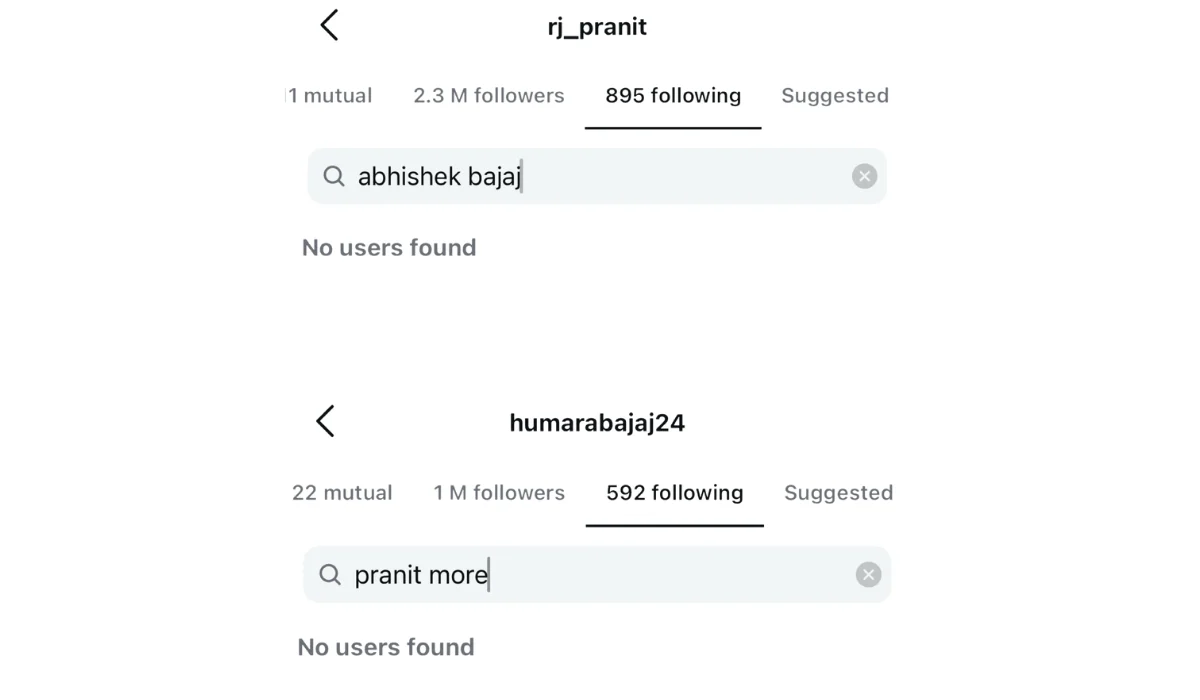
Task: Tap the X icon beside pranit more query
Action: pyautogui.click(x=868, y=573)
